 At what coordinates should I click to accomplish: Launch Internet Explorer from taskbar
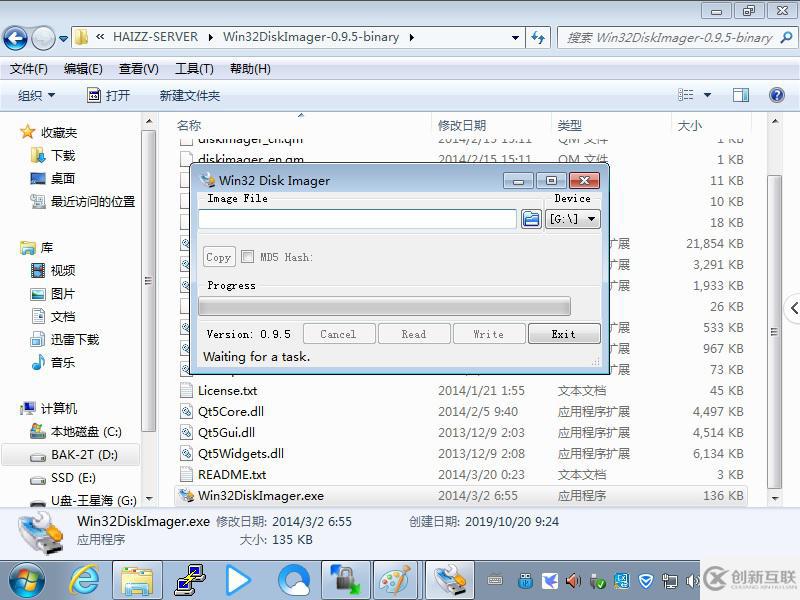click(85, 581)
